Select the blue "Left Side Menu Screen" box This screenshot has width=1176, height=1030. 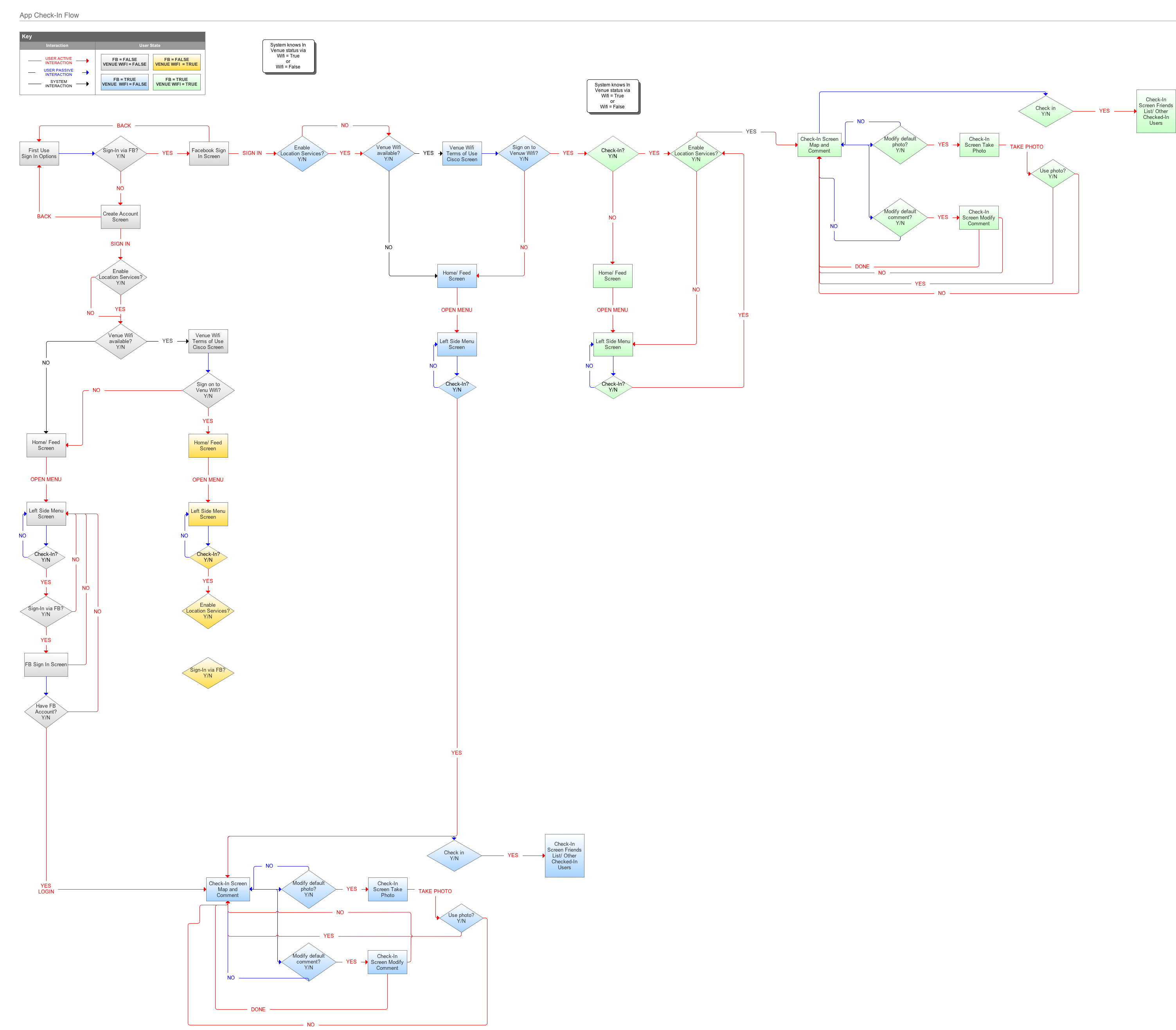click(457, 344)
